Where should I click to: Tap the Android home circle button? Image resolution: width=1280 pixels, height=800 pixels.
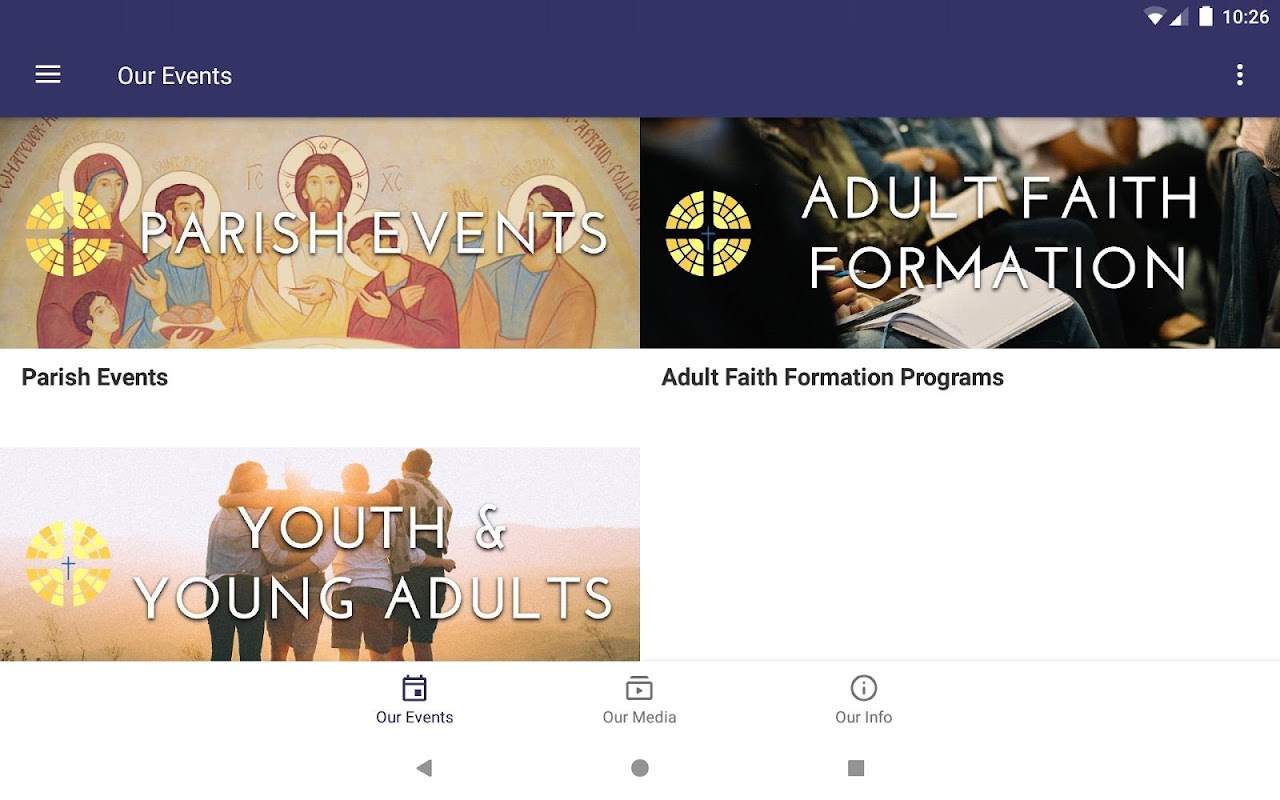pyautogui.click(x=640, y=768)
